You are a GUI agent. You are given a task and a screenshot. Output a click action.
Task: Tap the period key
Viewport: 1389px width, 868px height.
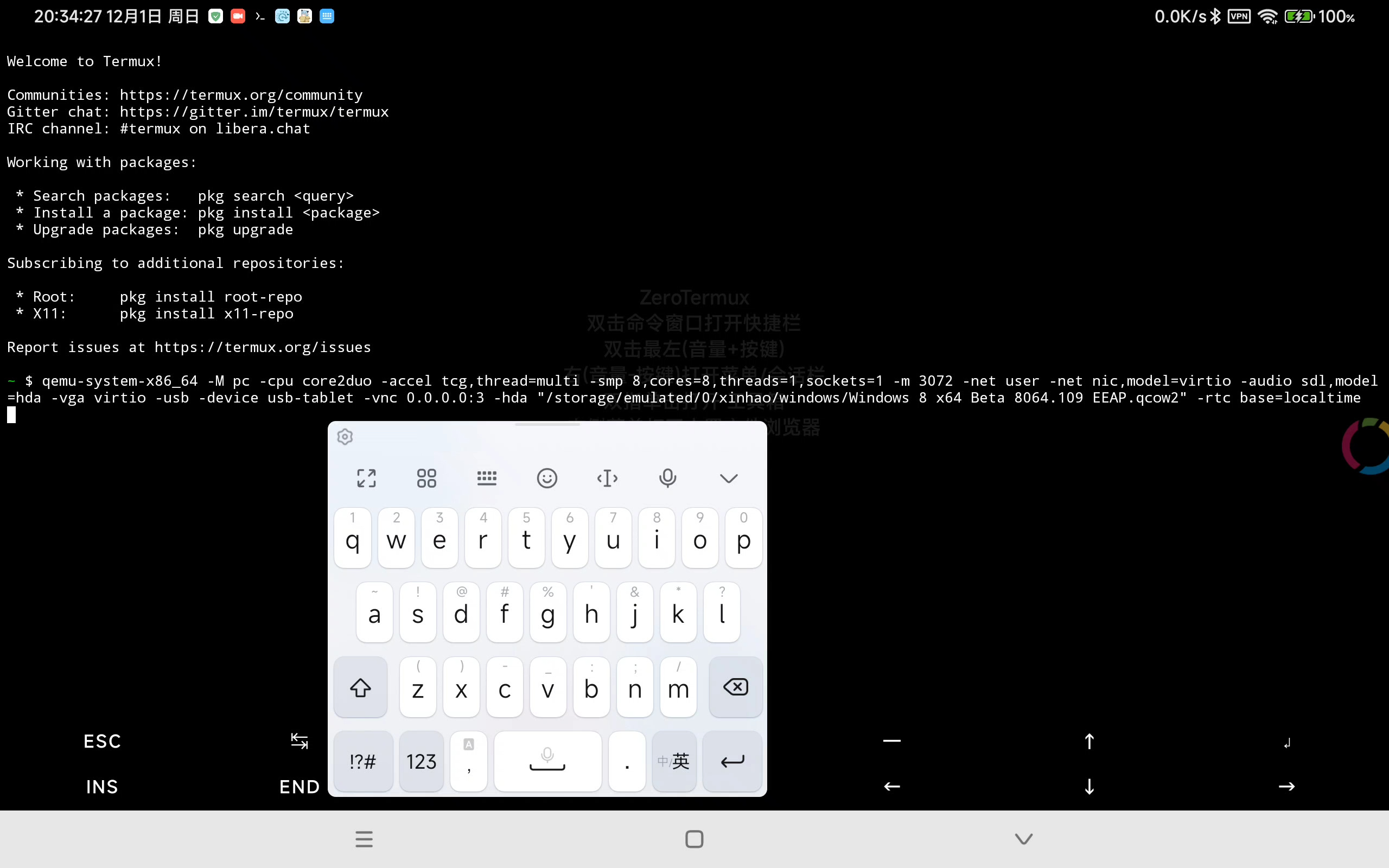(x=627, y=761)
